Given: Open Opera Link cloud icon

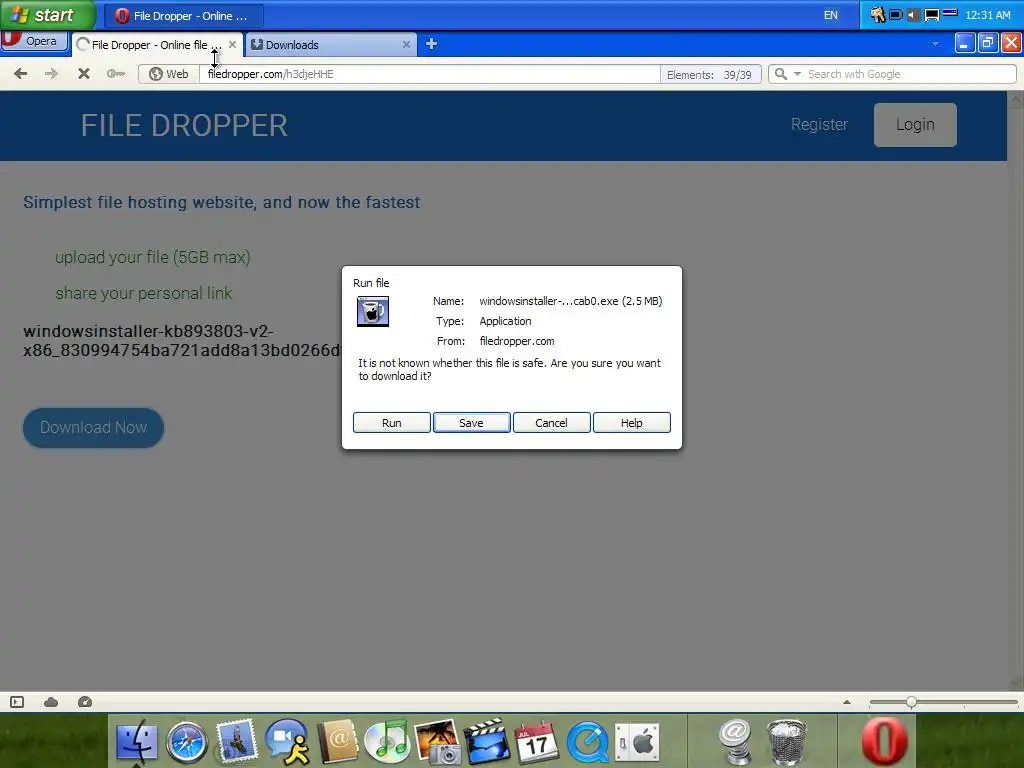Looking at the screenshot, I should (x=51, y=702).
